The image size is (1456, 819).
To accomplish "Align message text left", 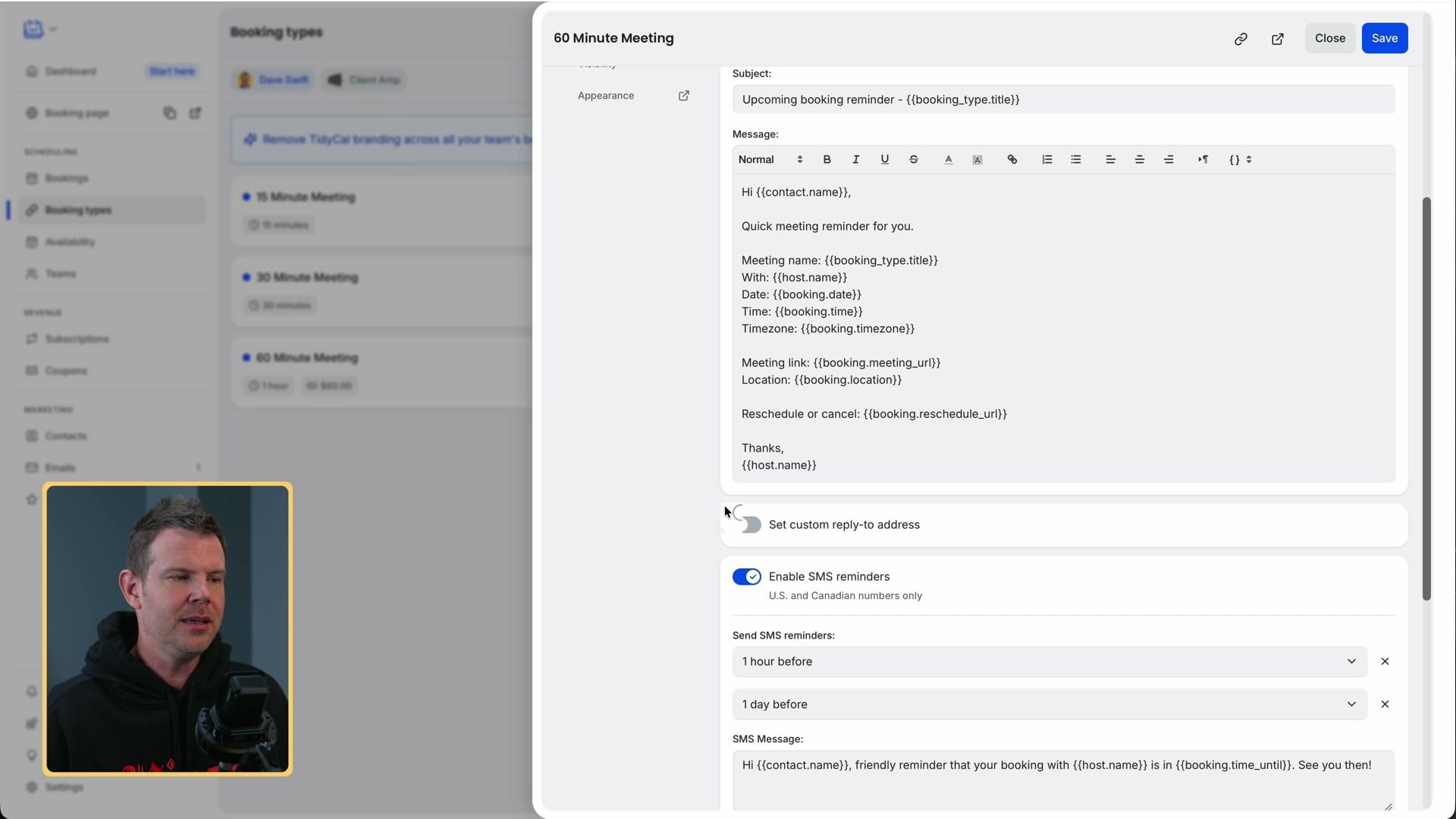I will pyautogui.click(x=1110, y=159).
